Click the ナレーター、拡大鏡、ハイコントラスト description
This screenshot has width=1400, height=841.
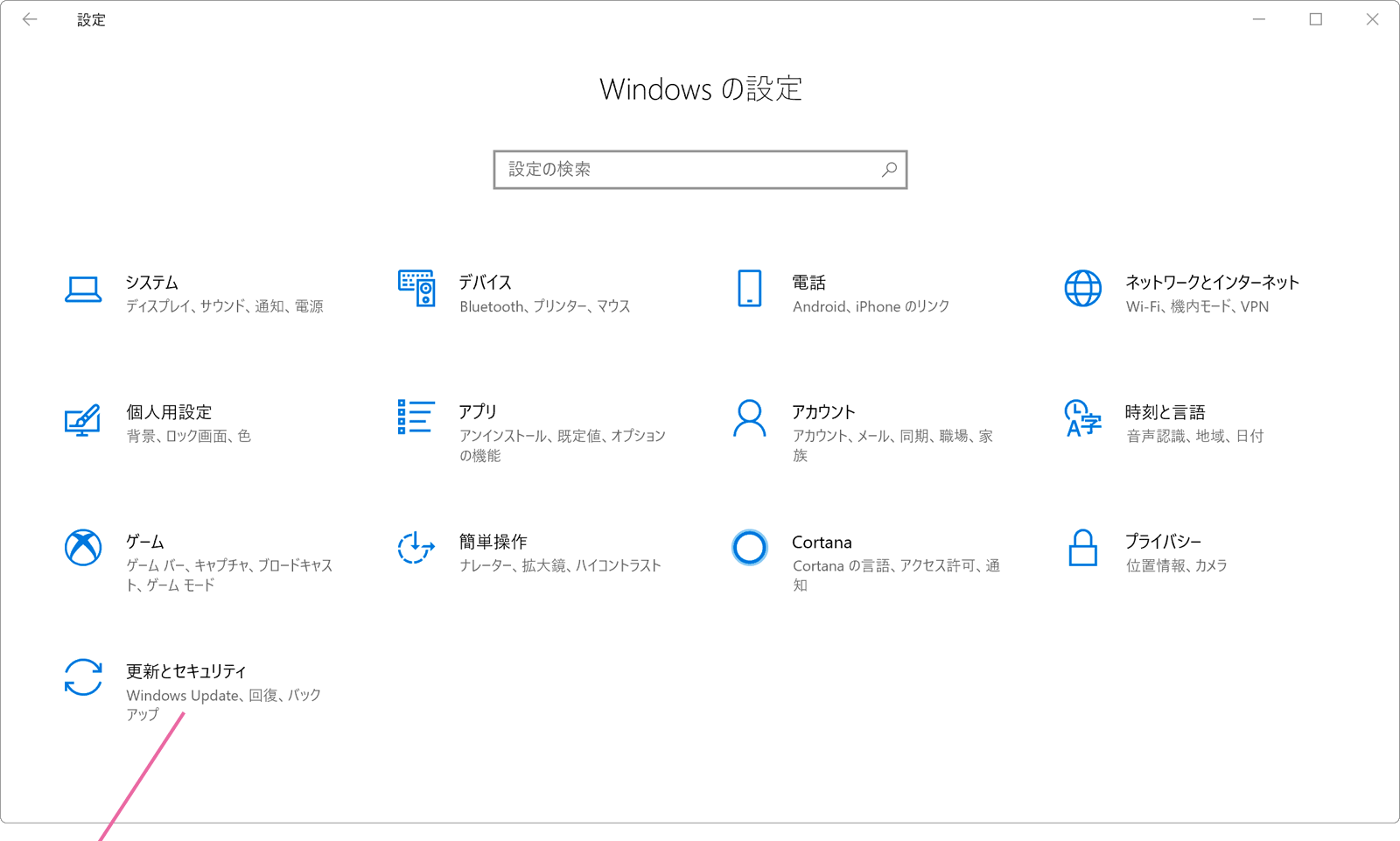tap(561, 565)
